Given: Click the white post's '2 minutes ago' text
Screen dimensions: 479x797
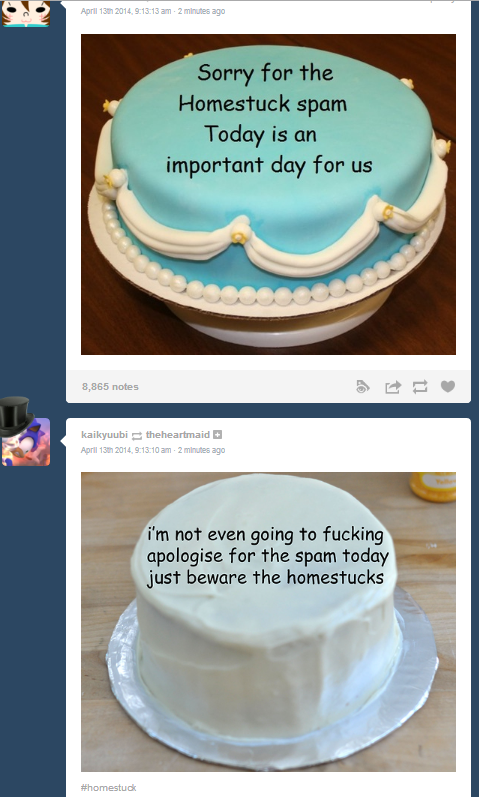Looking at the screenshot, I should [201, 450].
